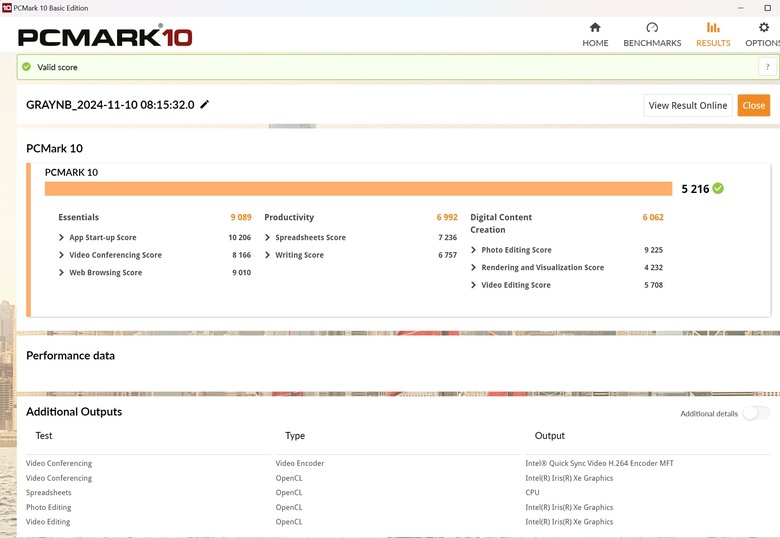Viewport: 780px width, 538px height.
Task: Click the PCMARK 10 logo
Action: click(105, 36)
